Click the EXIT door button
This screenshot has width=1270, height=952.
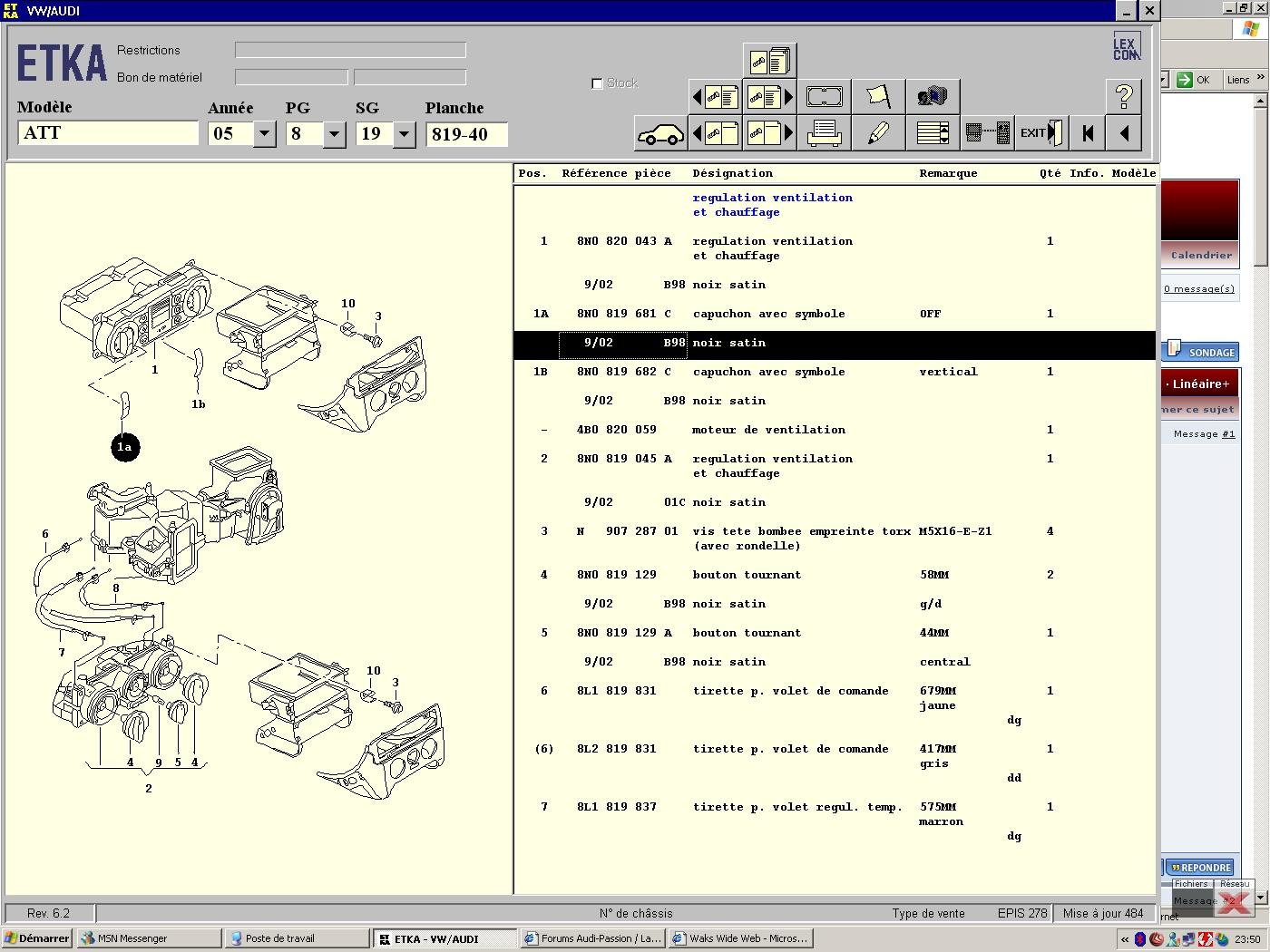click(1040, 133)
